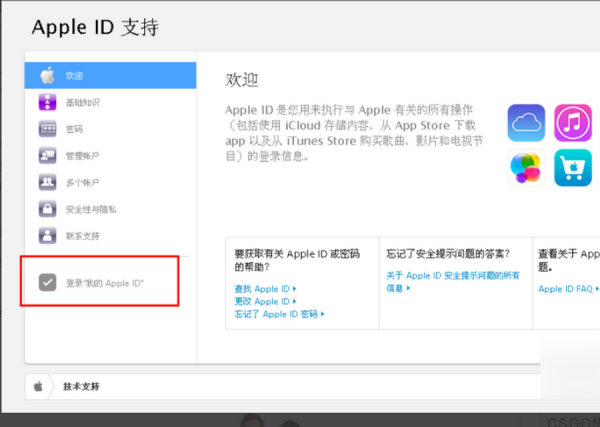Screen dimensions: 600x427
Task: Open the 管理帐户 account card icon
Action: pyautogui.click(x=47, y=156)
